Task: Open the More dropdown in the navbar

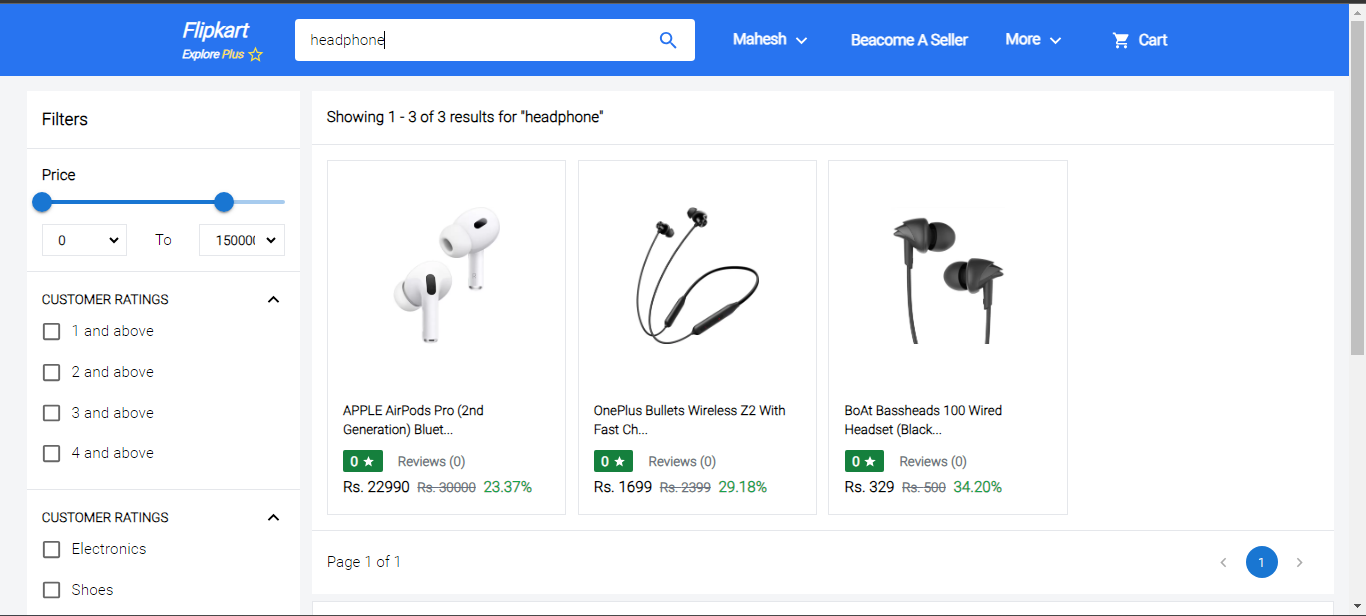Action: coord(1032,39)
